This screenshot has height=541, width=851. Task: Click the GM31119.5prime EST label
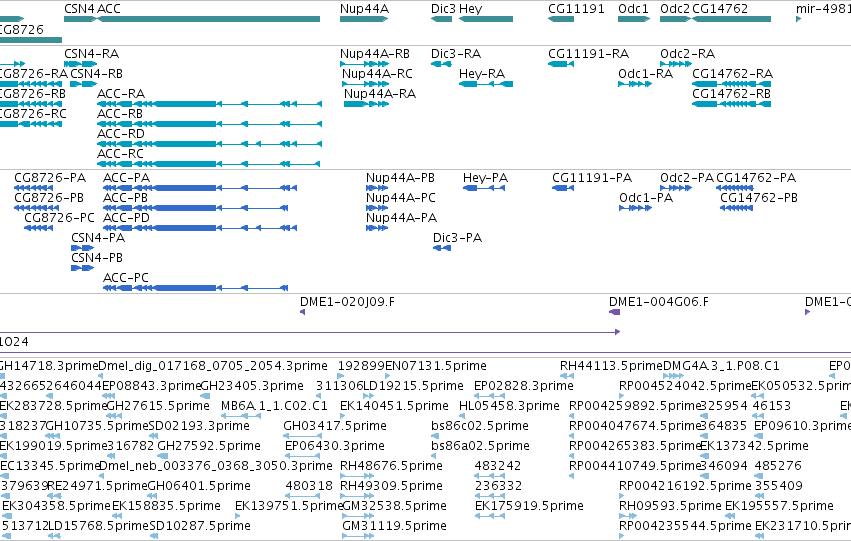[395, 526]
